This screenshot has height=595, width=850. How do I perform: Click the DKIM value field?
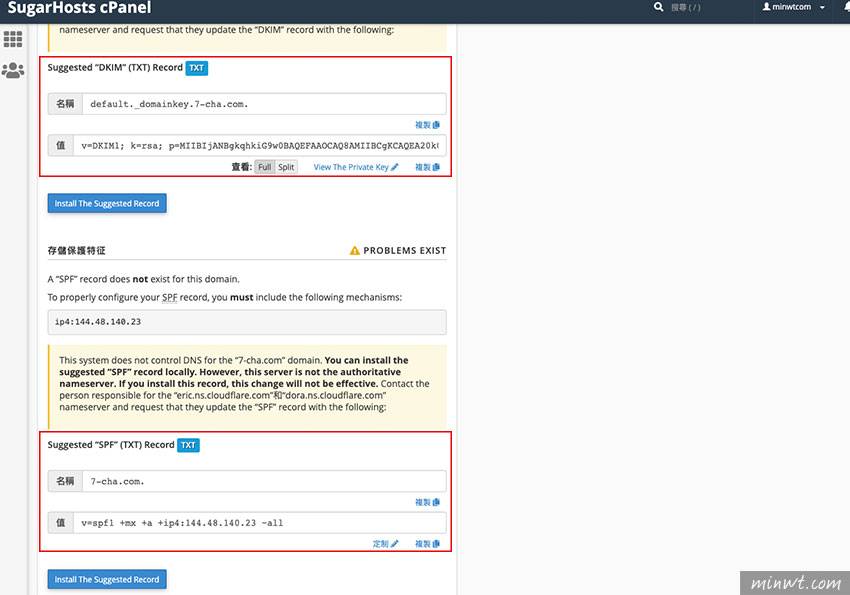[259, 145]
